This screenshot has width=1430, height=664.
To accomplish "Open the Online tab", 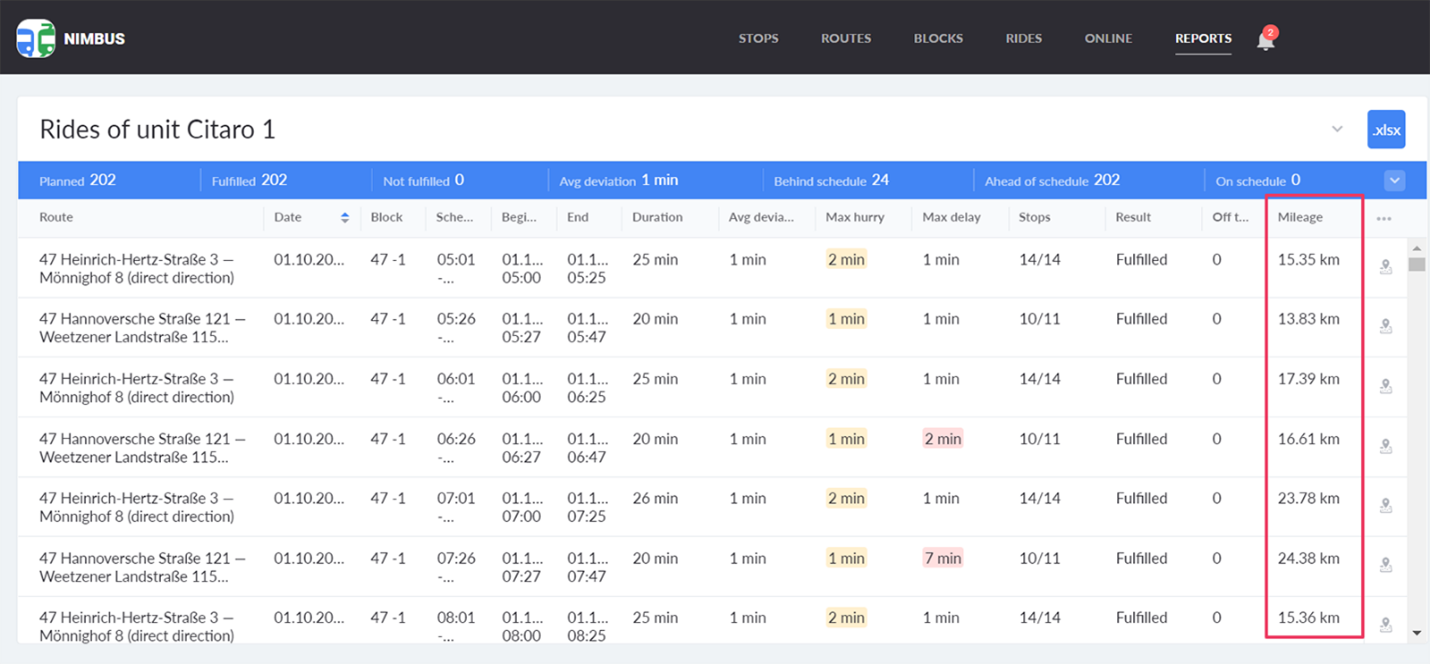I will point(1108,38).
